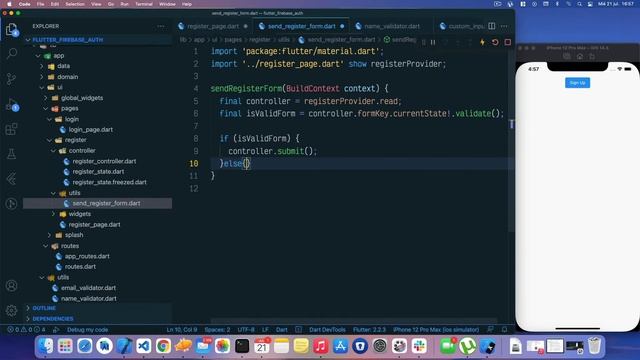Open email_validator.dart in the explorer
Image resolution: width=640 pixels, height=360 pixels.
pos(88,288)
